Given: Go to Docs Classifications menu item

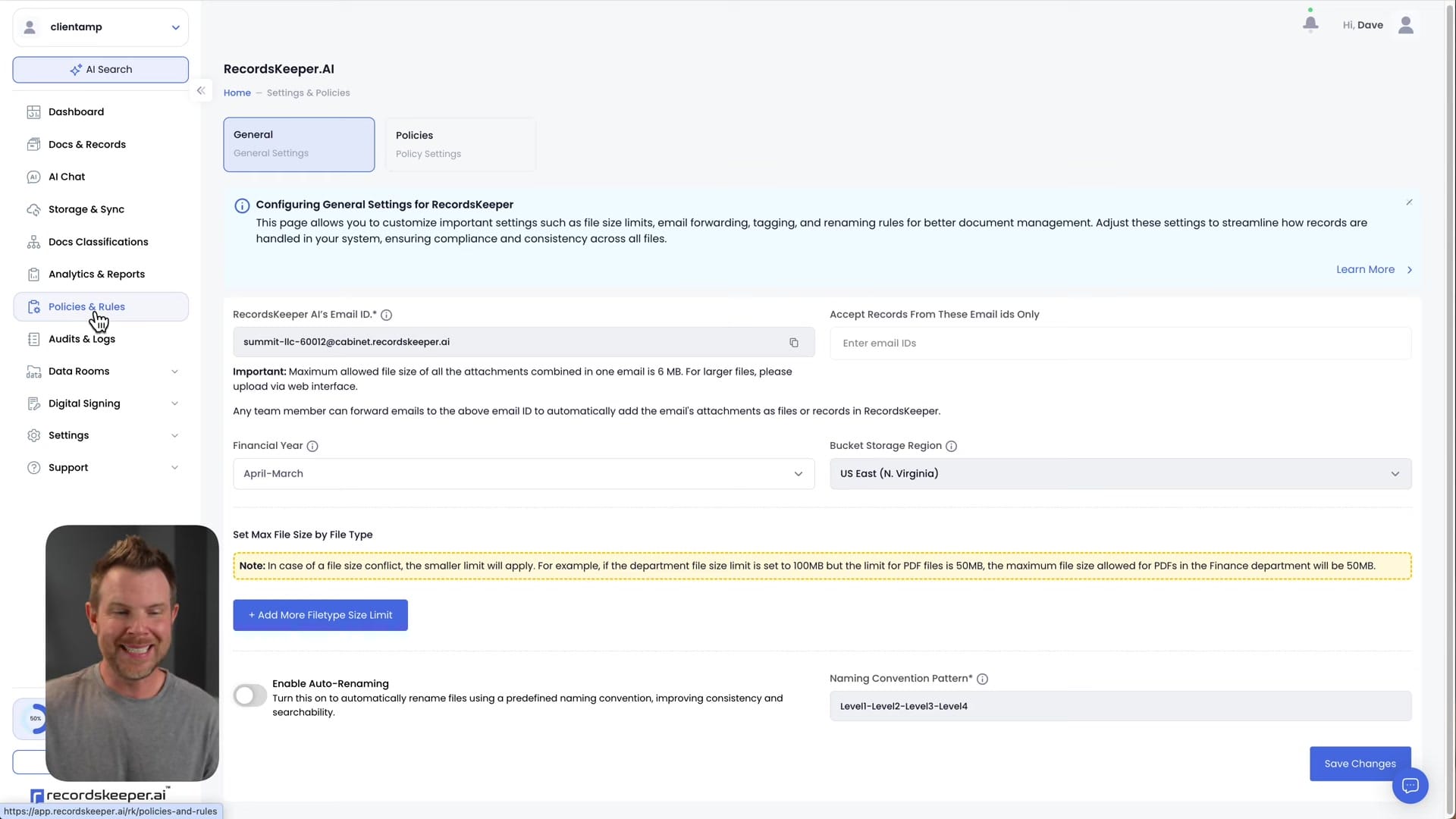Looking at the screenshot, I should (x=101, y=242).
